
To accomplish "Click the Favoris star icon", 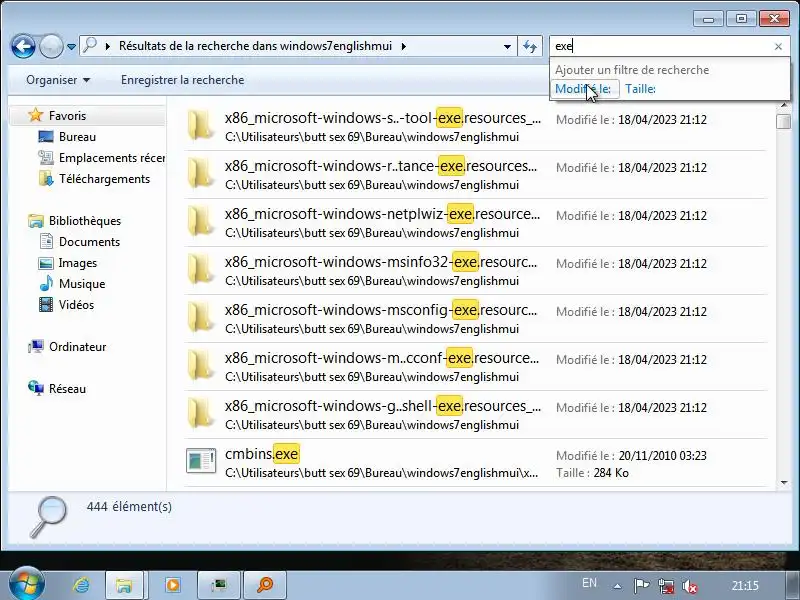I will [x=35, y=115].
